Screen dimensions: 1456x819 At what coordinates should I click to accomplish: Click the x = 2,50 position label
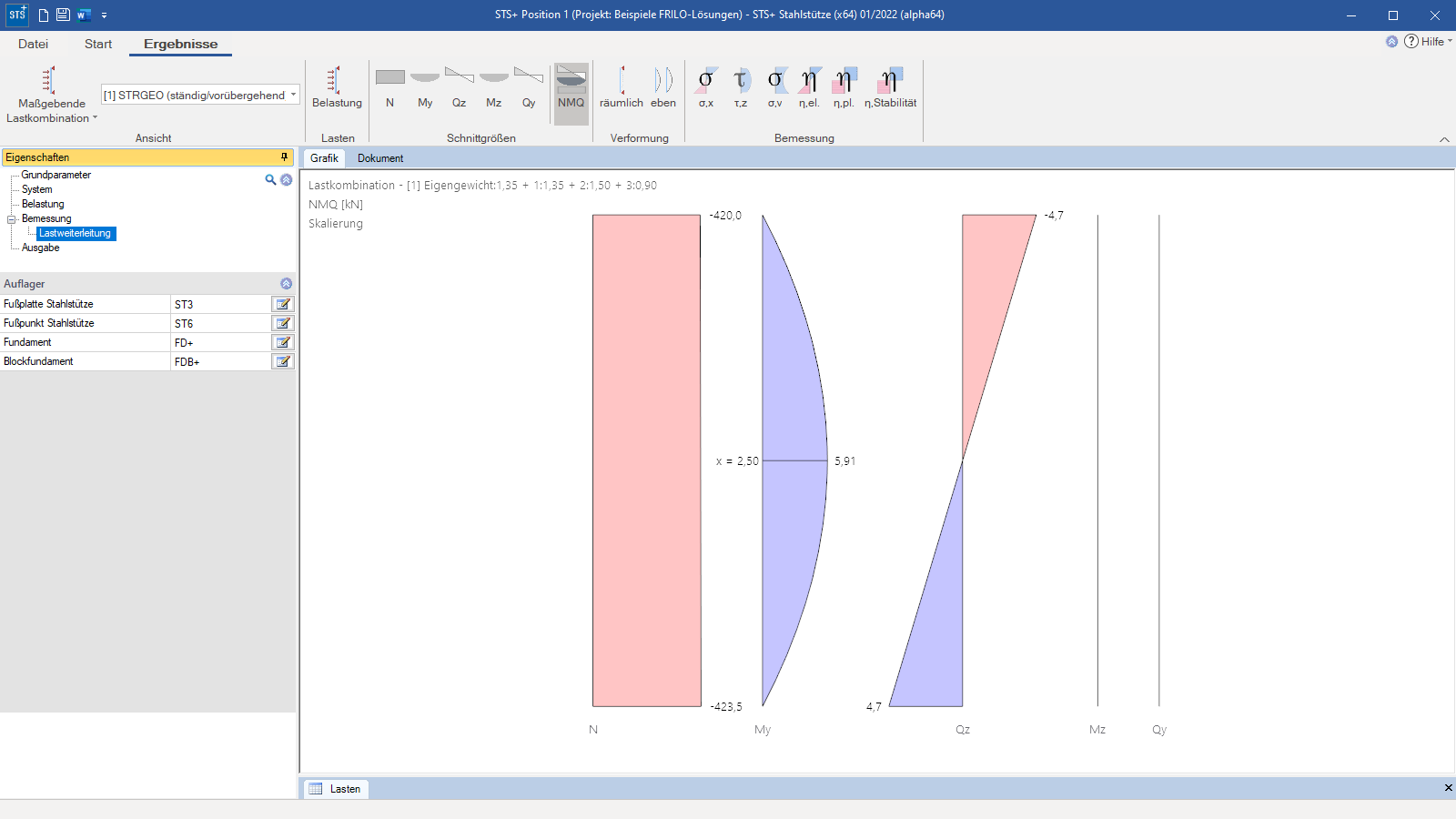(x=737, y=461)
